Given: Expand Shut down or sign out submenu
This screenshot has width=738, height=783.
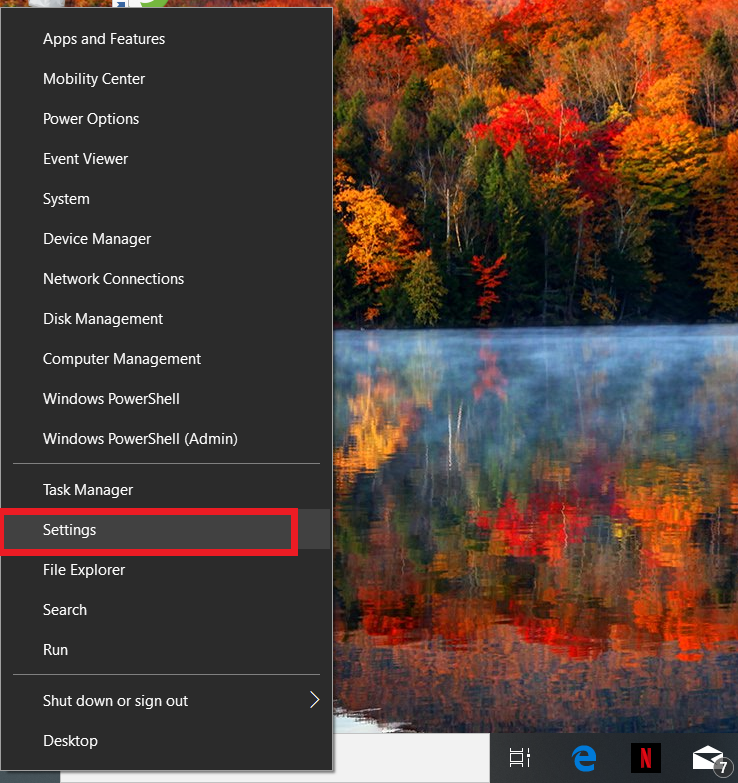Looking at the screenshot, I should point(166,701).
